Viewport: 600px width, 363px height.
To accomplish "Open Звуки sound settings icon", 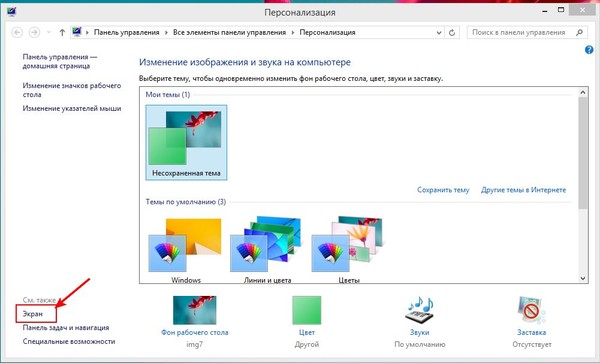I will tap(419, 310).
